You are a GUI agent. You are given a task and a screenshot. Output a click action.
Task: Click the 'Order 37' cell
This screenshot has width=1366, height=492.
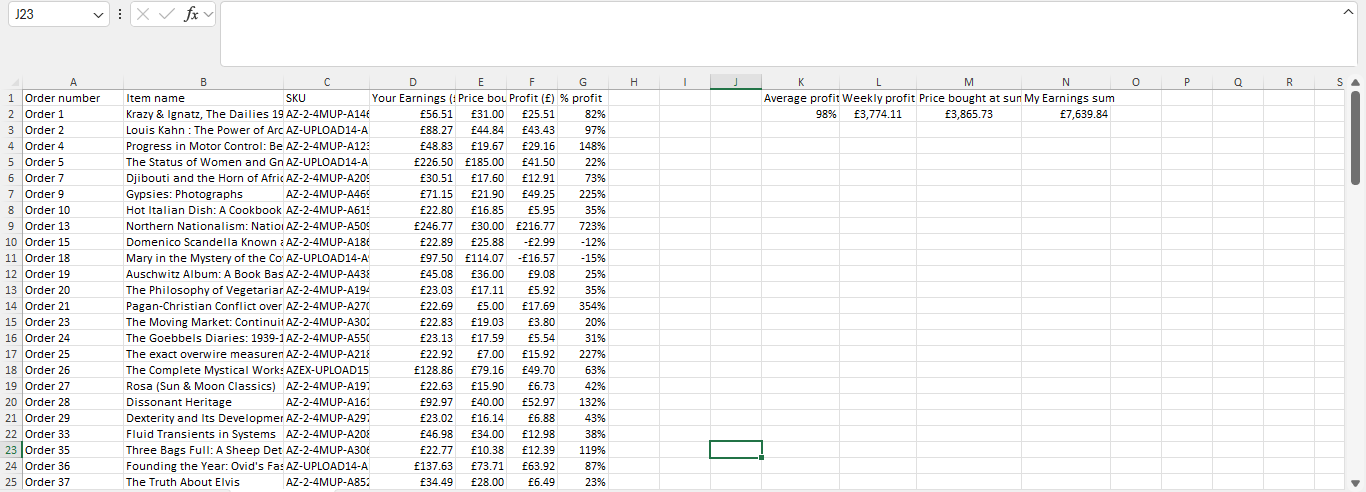point(73,482)
